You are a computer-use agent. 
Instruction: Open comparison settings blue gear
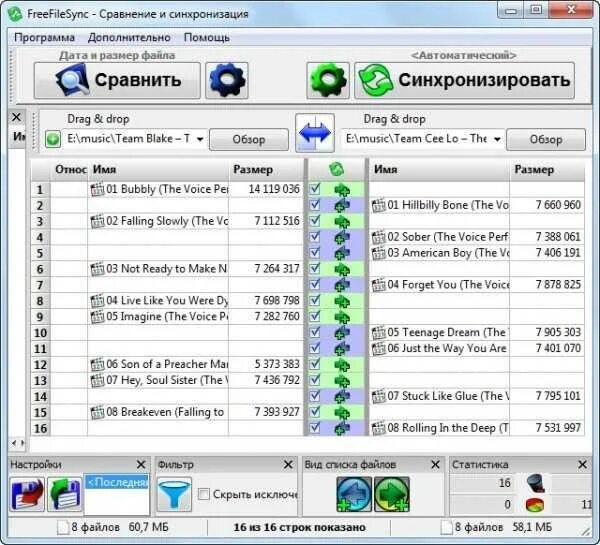pos(227,81)
